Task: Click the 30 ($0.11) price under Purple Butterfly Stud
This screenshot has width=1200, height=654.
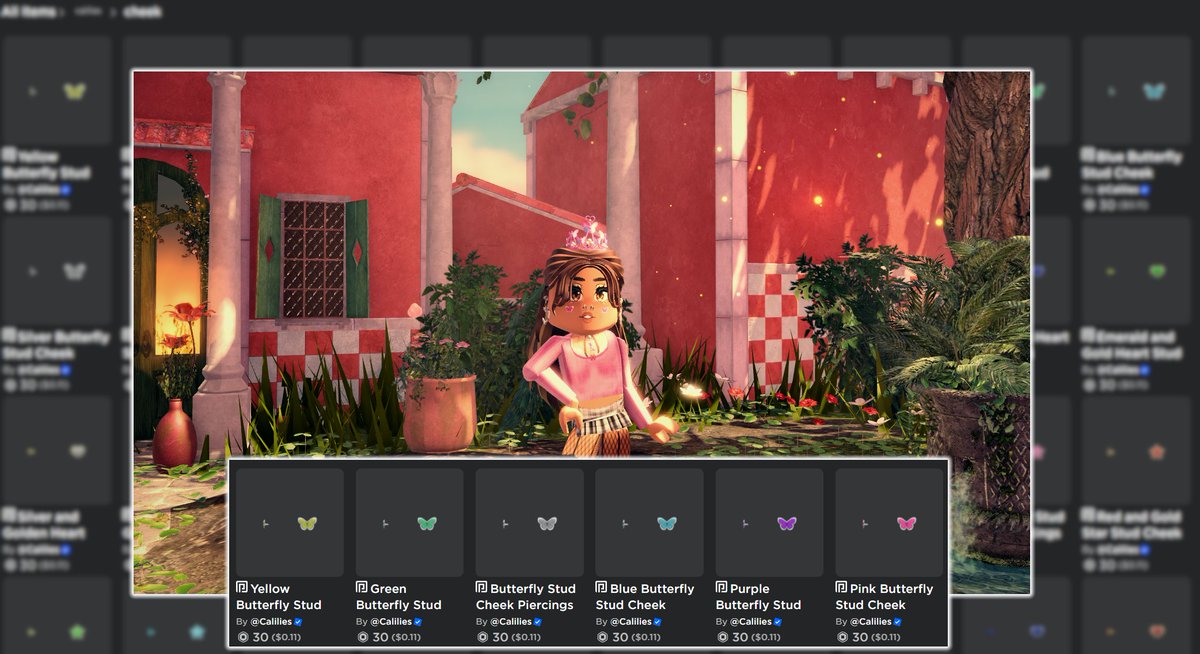Action: coord(757,637)
